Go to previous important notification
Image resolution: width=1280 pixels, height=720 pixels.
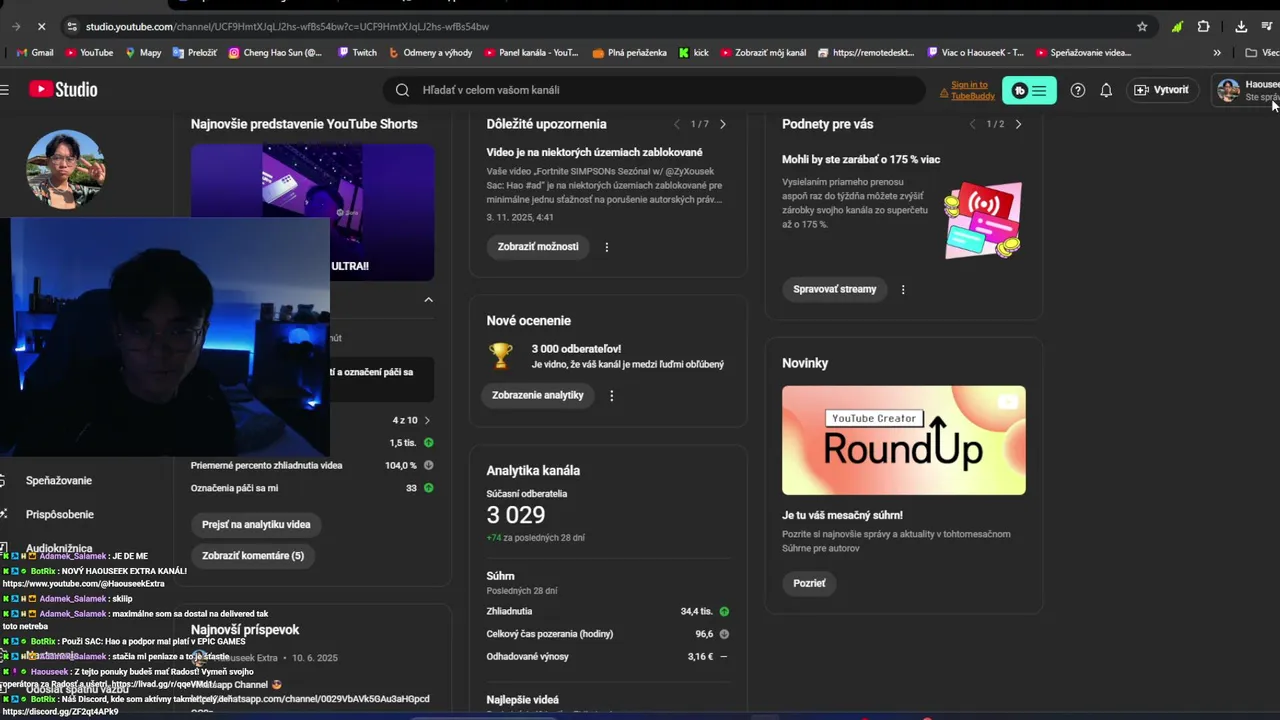(x=677, y=124)
